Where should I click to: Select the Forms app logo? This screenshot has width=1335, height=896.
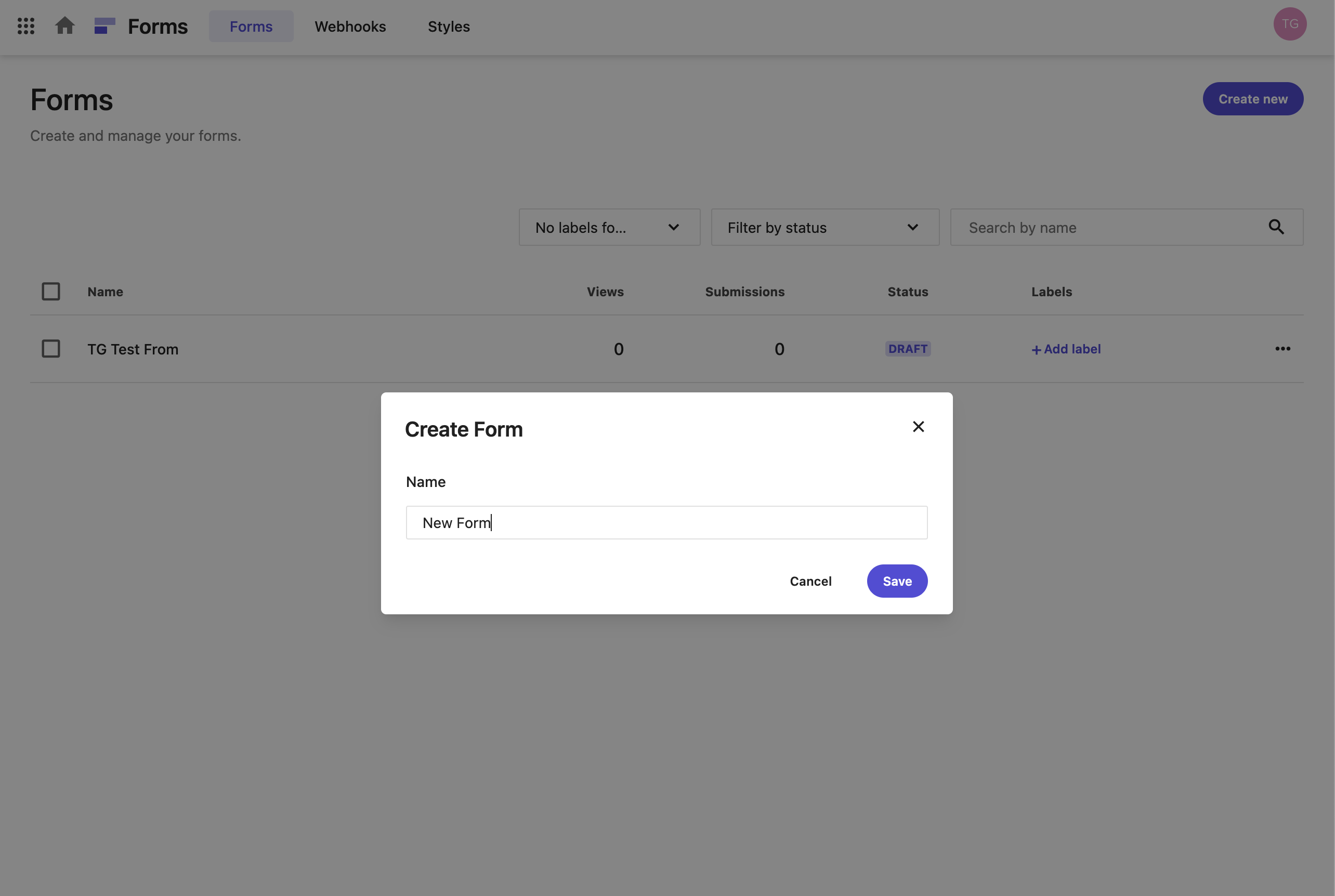click(x=104, y=25)
